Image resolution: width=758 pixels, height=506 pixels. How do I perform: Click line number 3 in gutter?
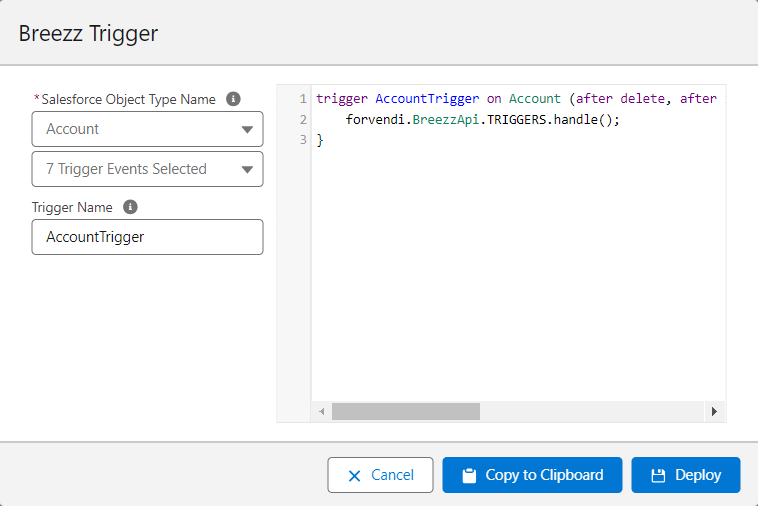click(x=303, y=140)
